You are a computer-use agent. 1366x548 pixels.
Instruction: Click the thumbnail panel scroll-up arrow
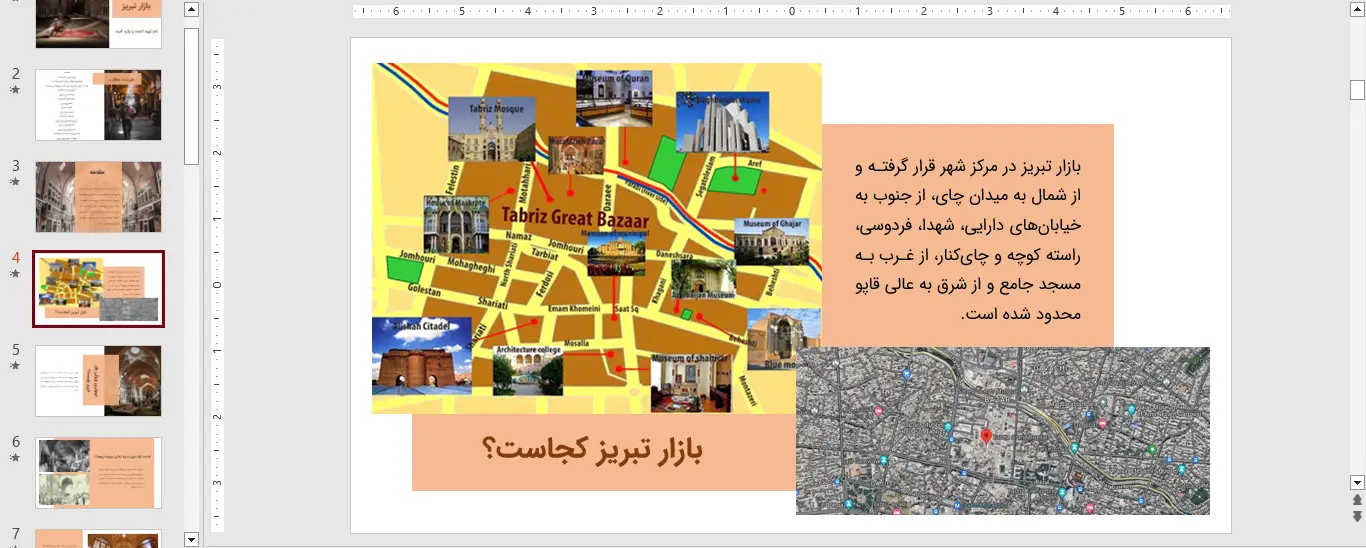coord(192,10)
